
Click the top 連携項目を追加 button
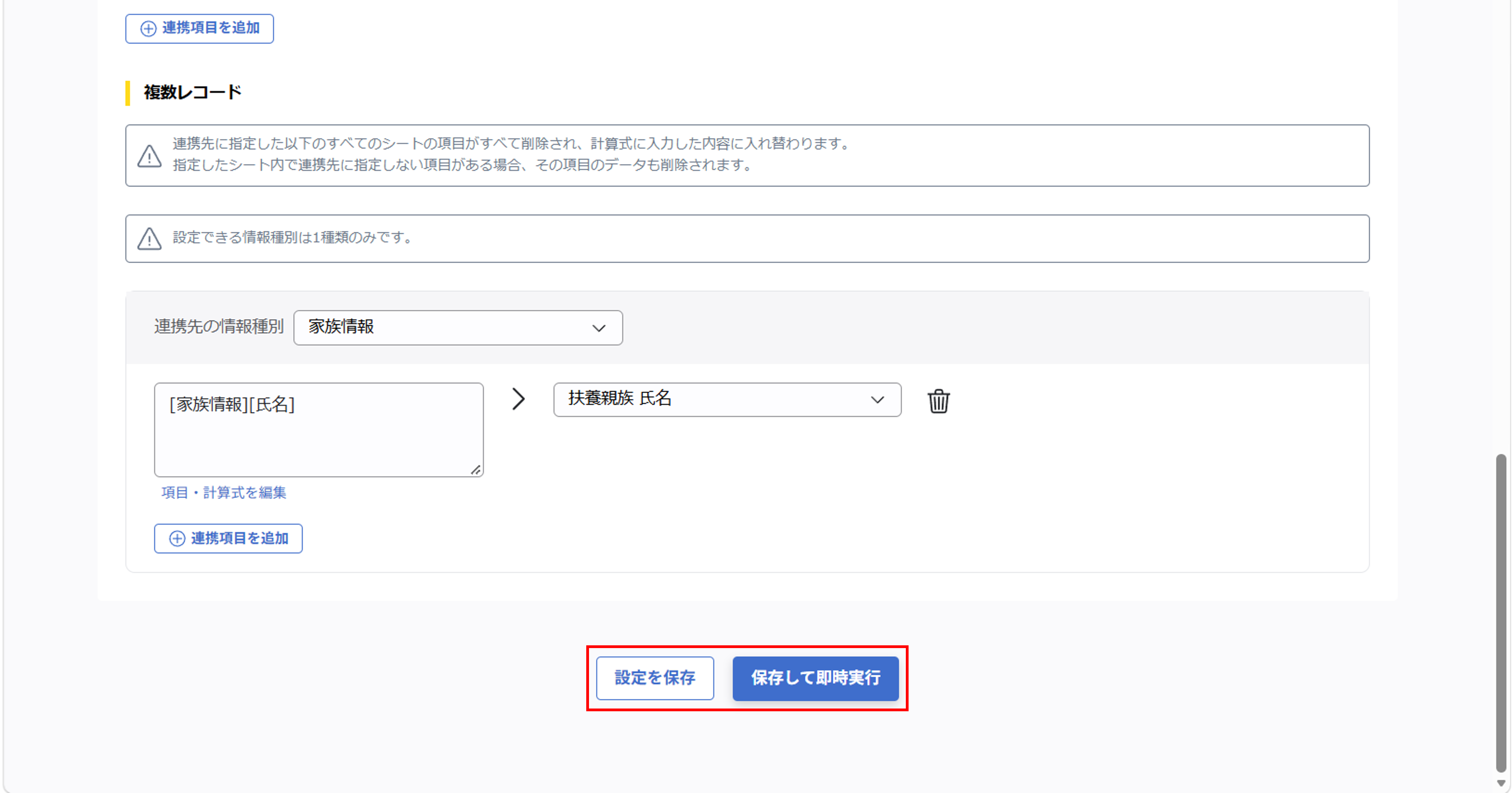(x=200, y=28)
